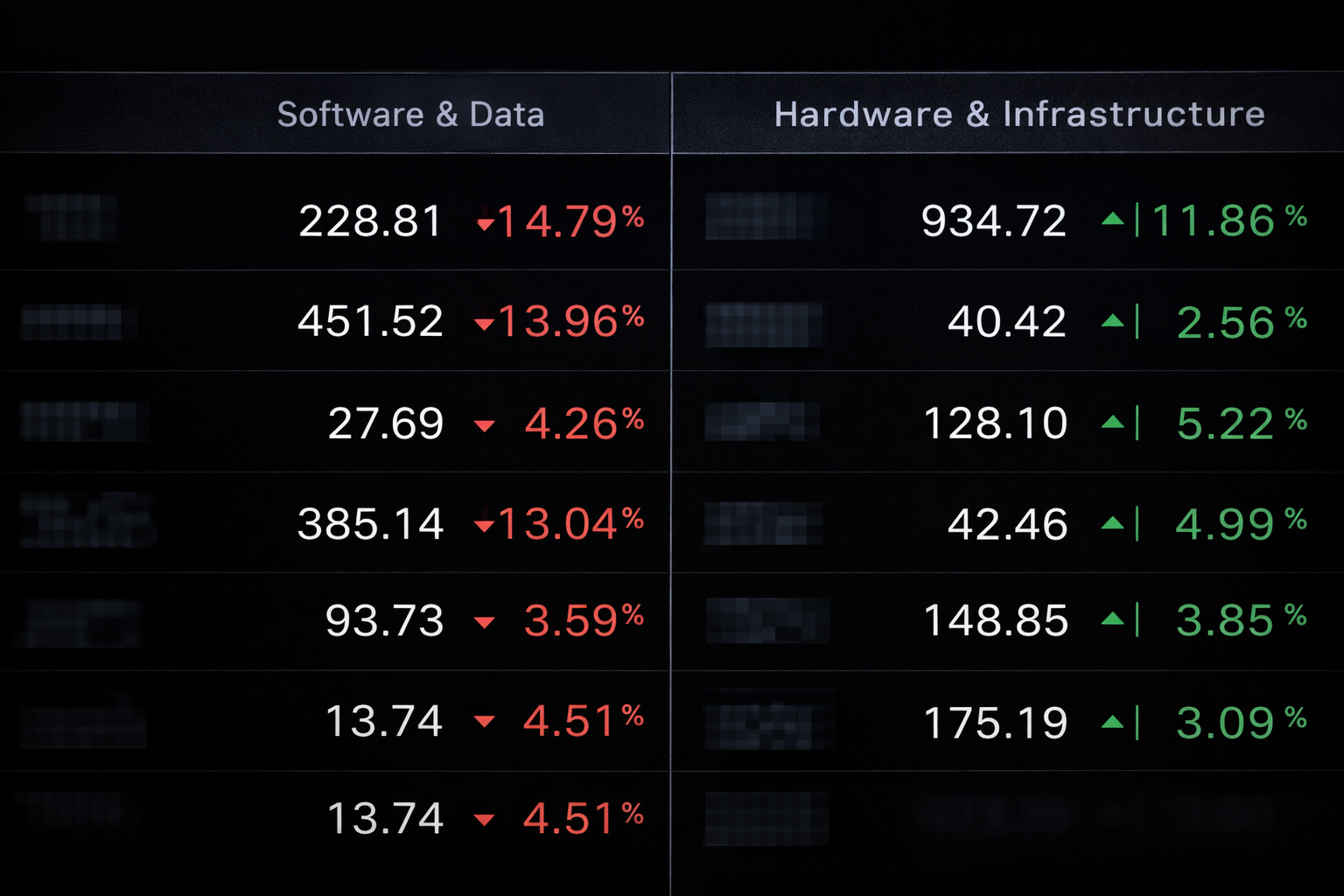Open the row priced at 451.52
The width and height of the screenshot is (1344, 896).
pyautogui.click(x=370, y=321)
